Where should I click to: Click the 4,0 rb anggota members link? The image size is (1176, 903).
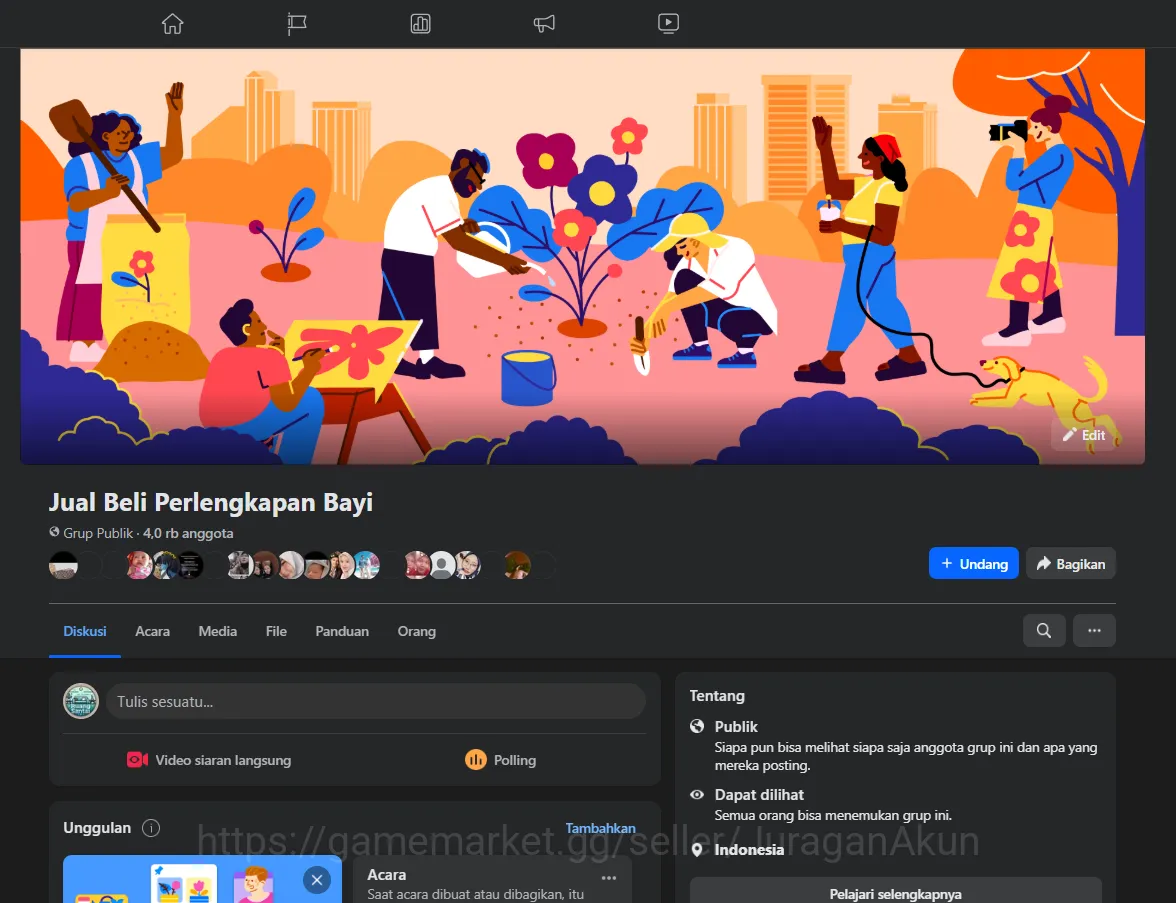[x=188, y=533]
